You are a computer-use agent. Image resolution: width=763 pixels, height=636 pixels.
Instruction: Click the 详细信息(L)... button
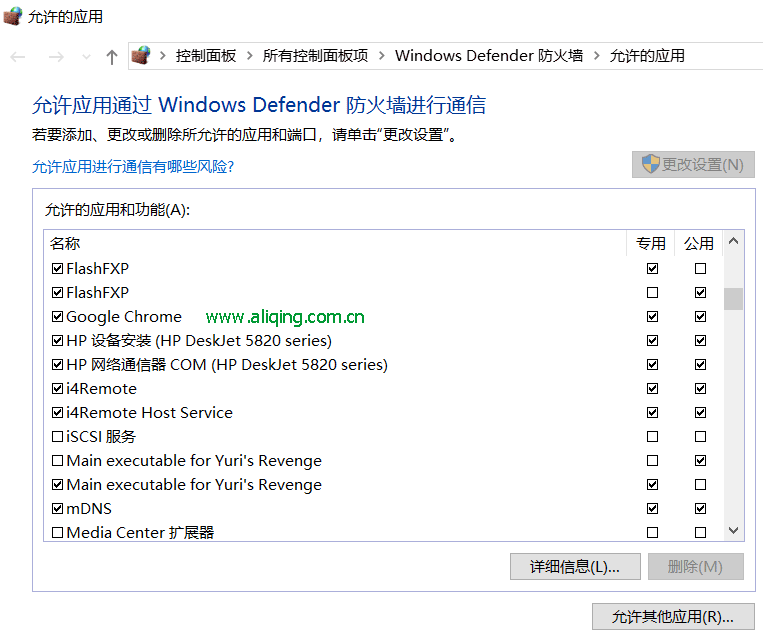click(575, 566)
